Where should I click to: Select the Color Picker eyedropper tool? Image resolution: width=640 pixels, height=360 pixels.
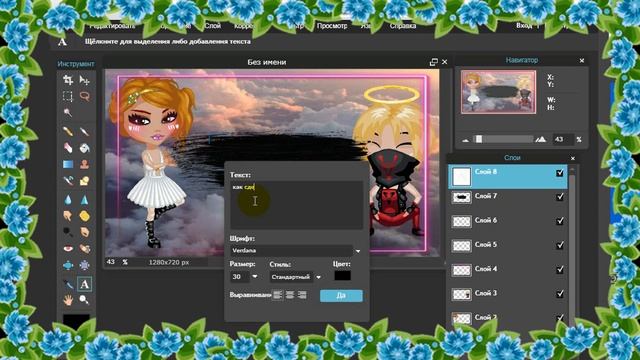(68, 284)
